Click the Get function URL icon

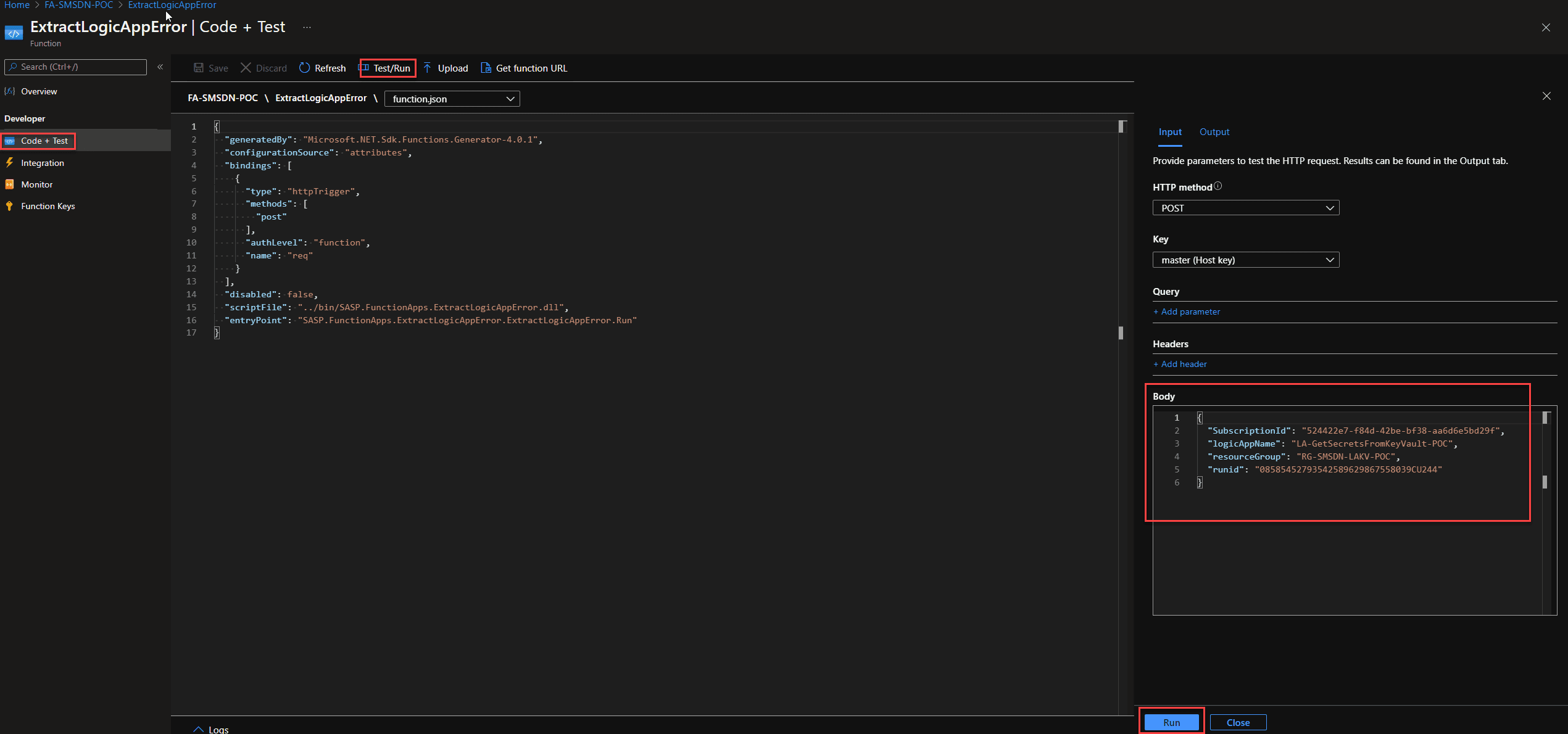pyautogui.click(x=486, y=68)
